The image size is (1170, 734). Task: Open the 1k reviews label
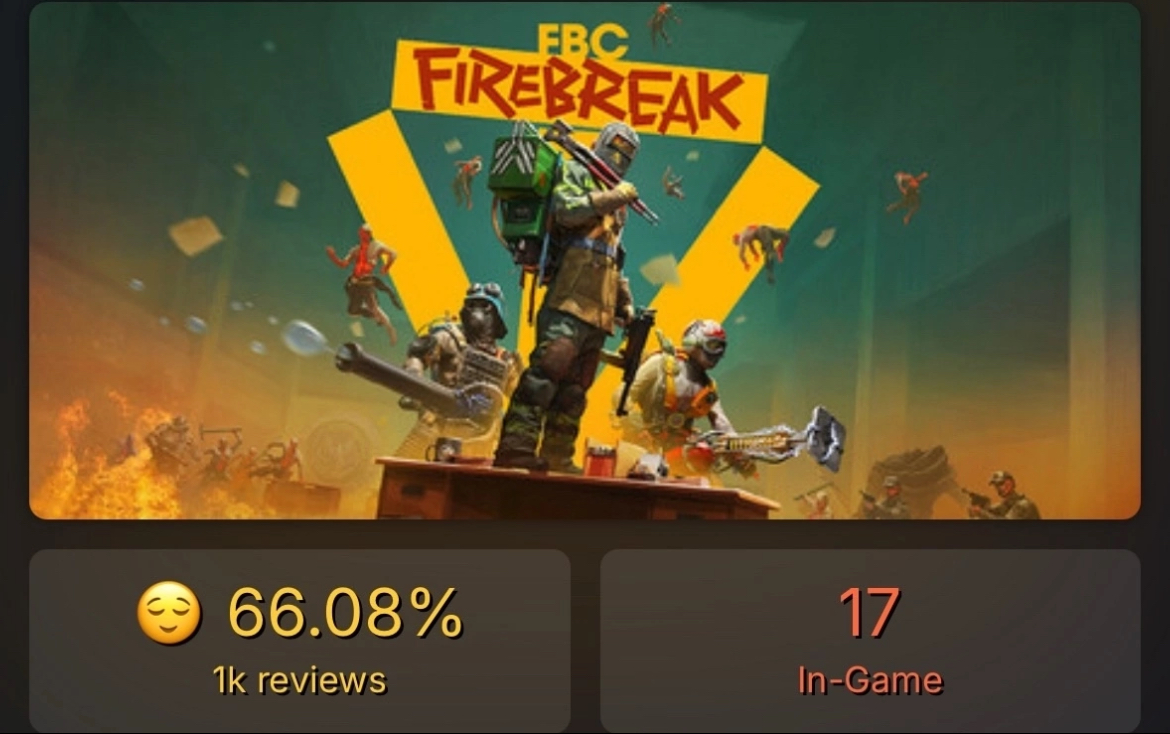299,680
